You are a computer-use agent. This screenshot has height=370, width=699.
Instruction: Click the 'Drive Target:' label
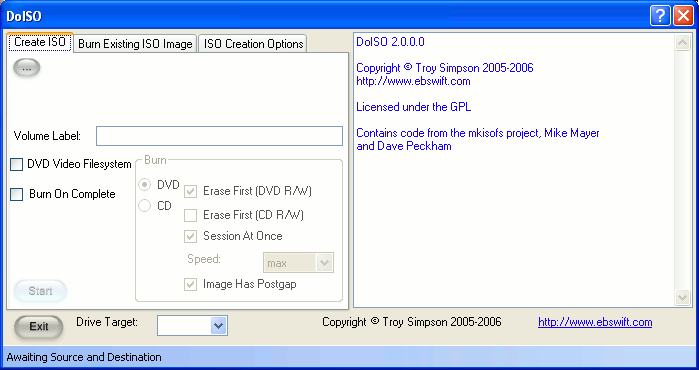tap(107, 322)
